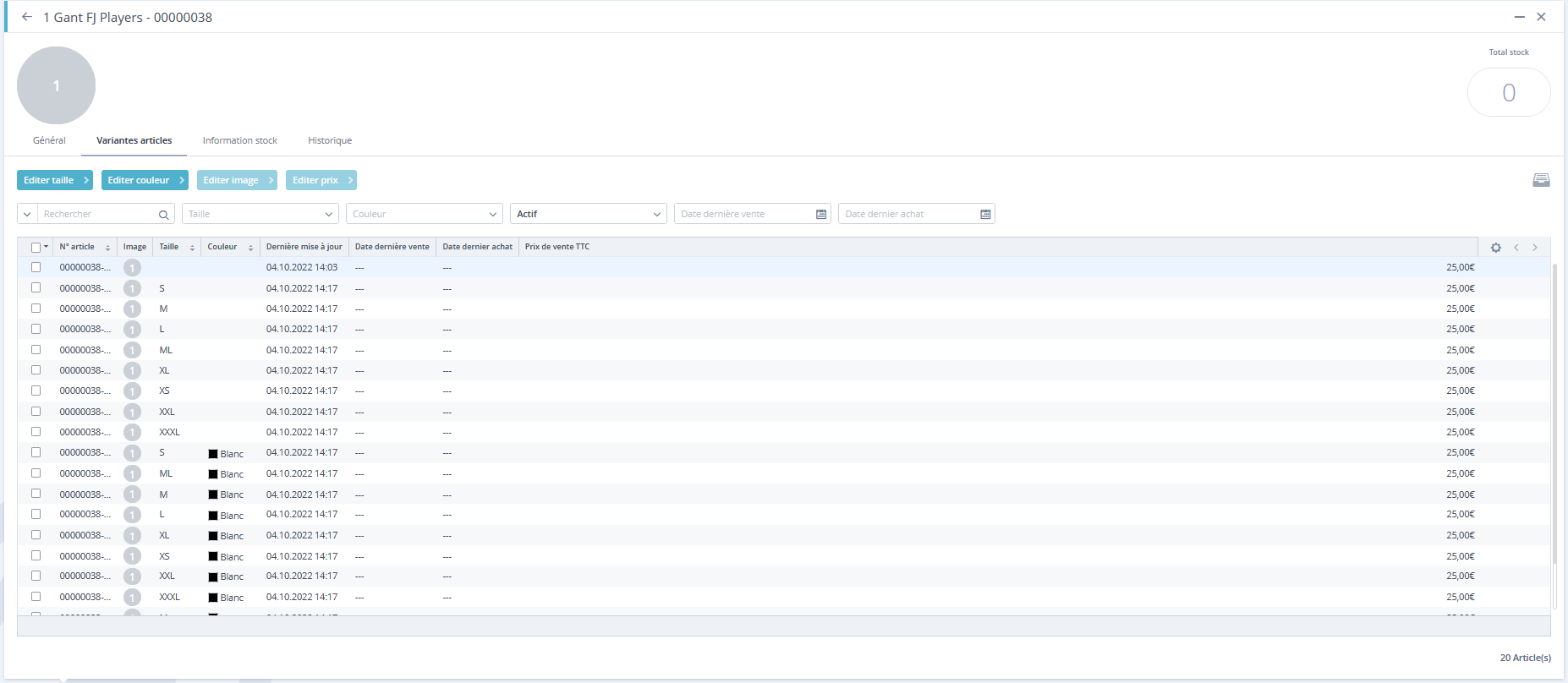The image size is (1568, 683).
Task: Go to next columns page arrow
Action: 1535,248
